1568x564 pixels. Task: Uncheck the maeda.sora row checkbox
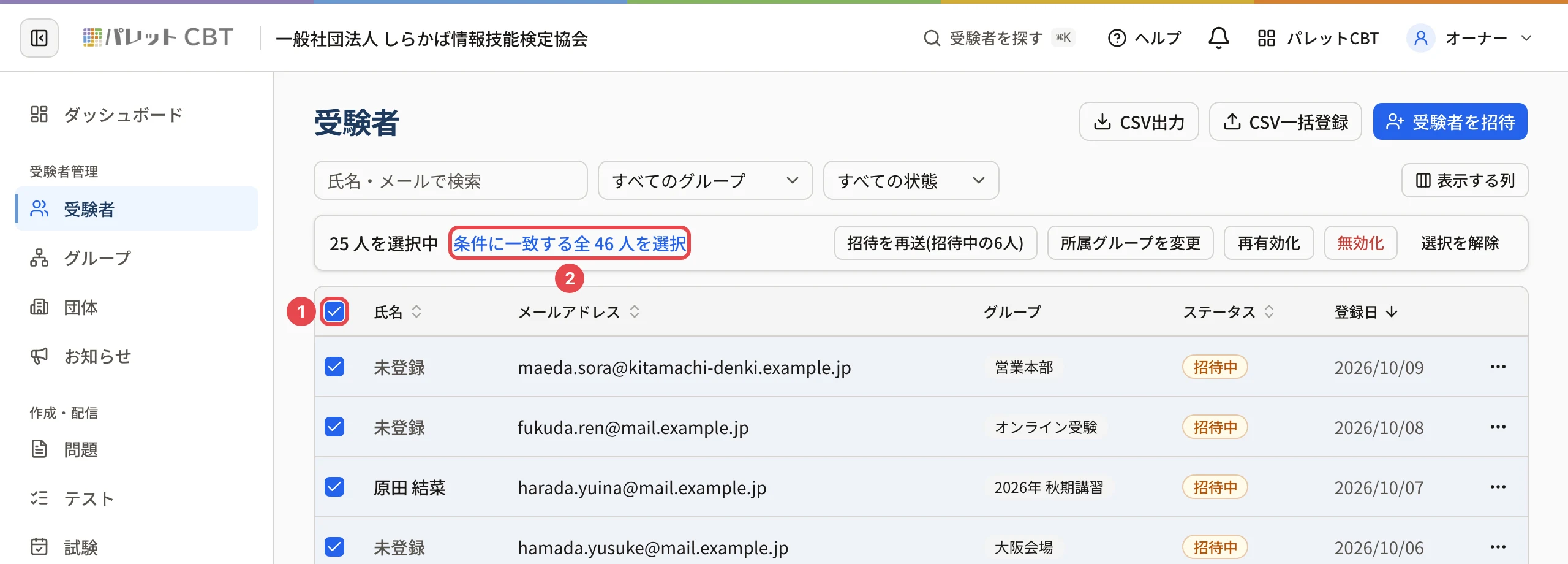click(334, 367)
